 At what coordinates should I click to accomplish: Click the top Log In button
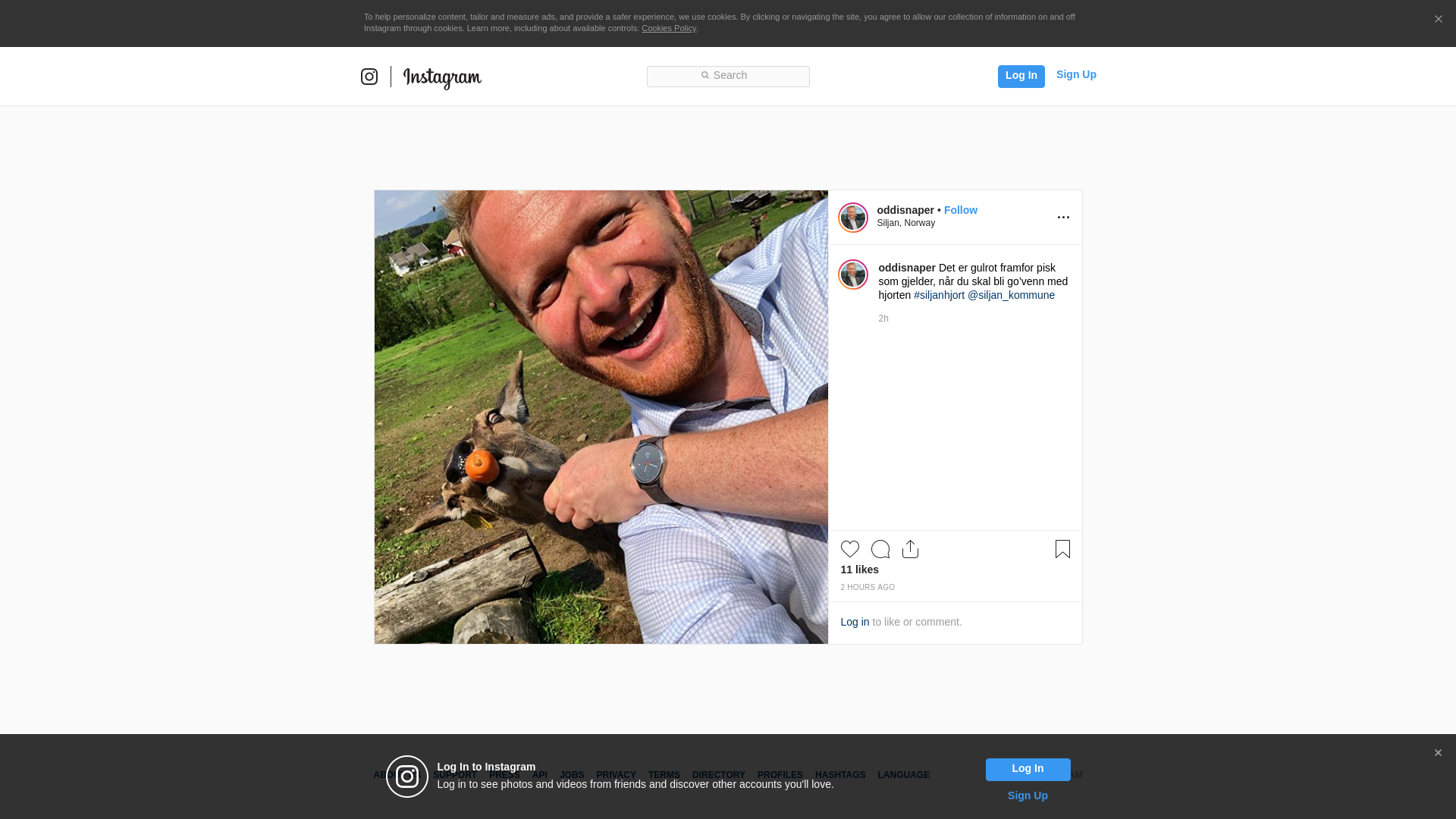click(1021, 76)
